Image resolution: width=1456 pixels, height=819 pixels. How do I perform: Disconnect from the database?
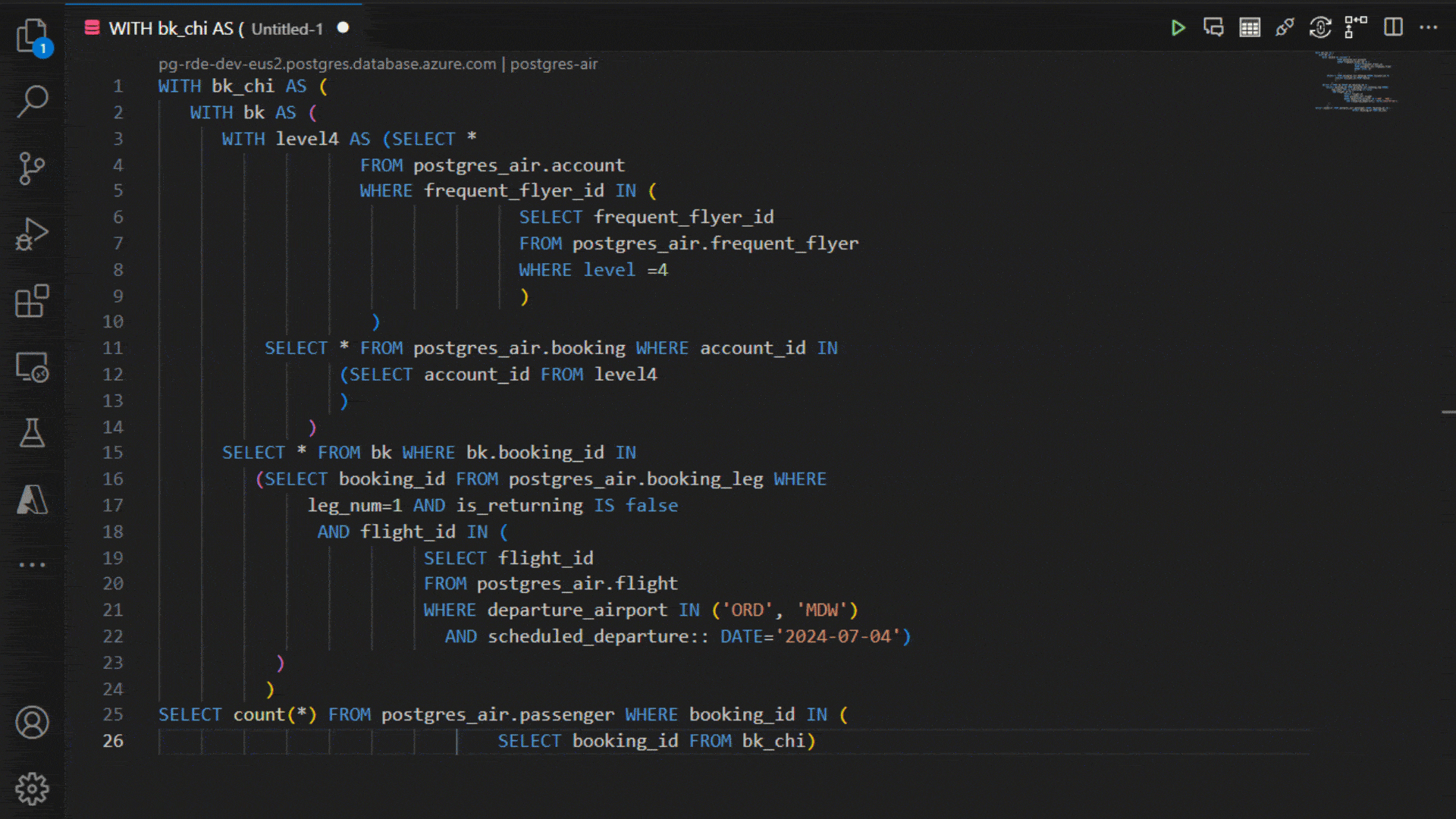pyautogui.click(x=1285, y=27)
